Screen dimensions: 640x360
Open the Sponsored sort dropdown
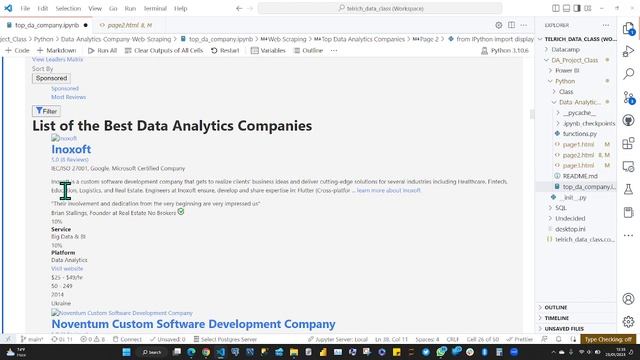[x=51, y=78]
